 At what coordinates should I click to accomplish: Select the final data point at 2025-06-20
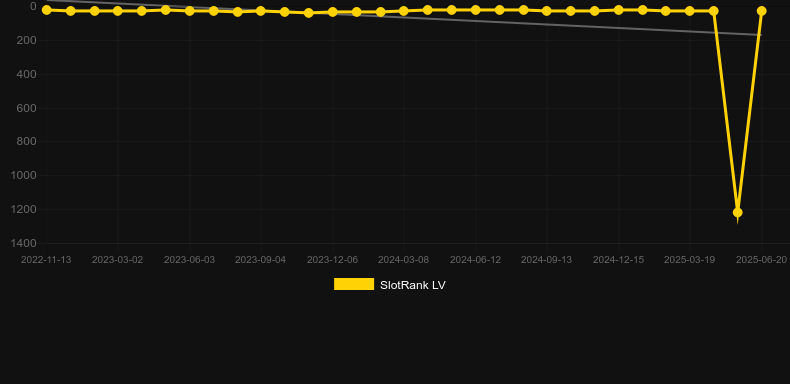coord(761,11)
